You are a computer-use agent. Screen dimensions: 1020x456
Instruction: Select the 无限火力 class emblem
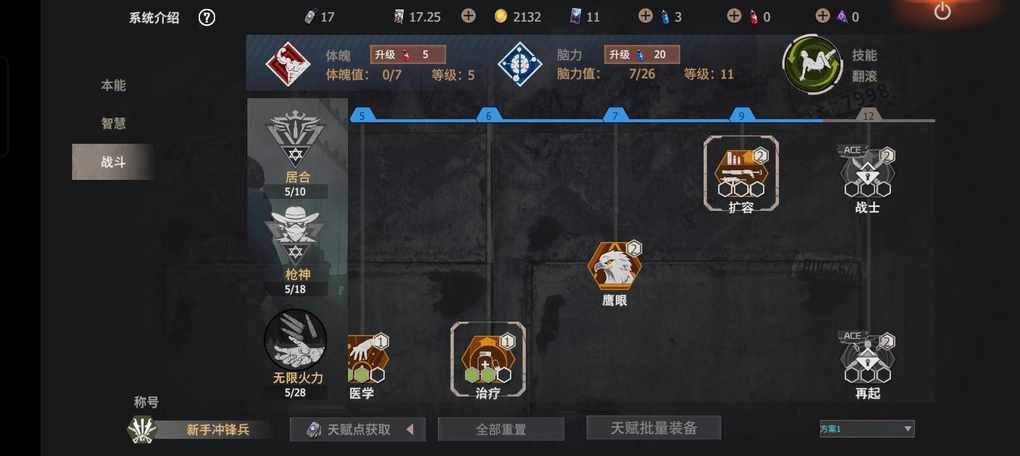click(296, 339)
